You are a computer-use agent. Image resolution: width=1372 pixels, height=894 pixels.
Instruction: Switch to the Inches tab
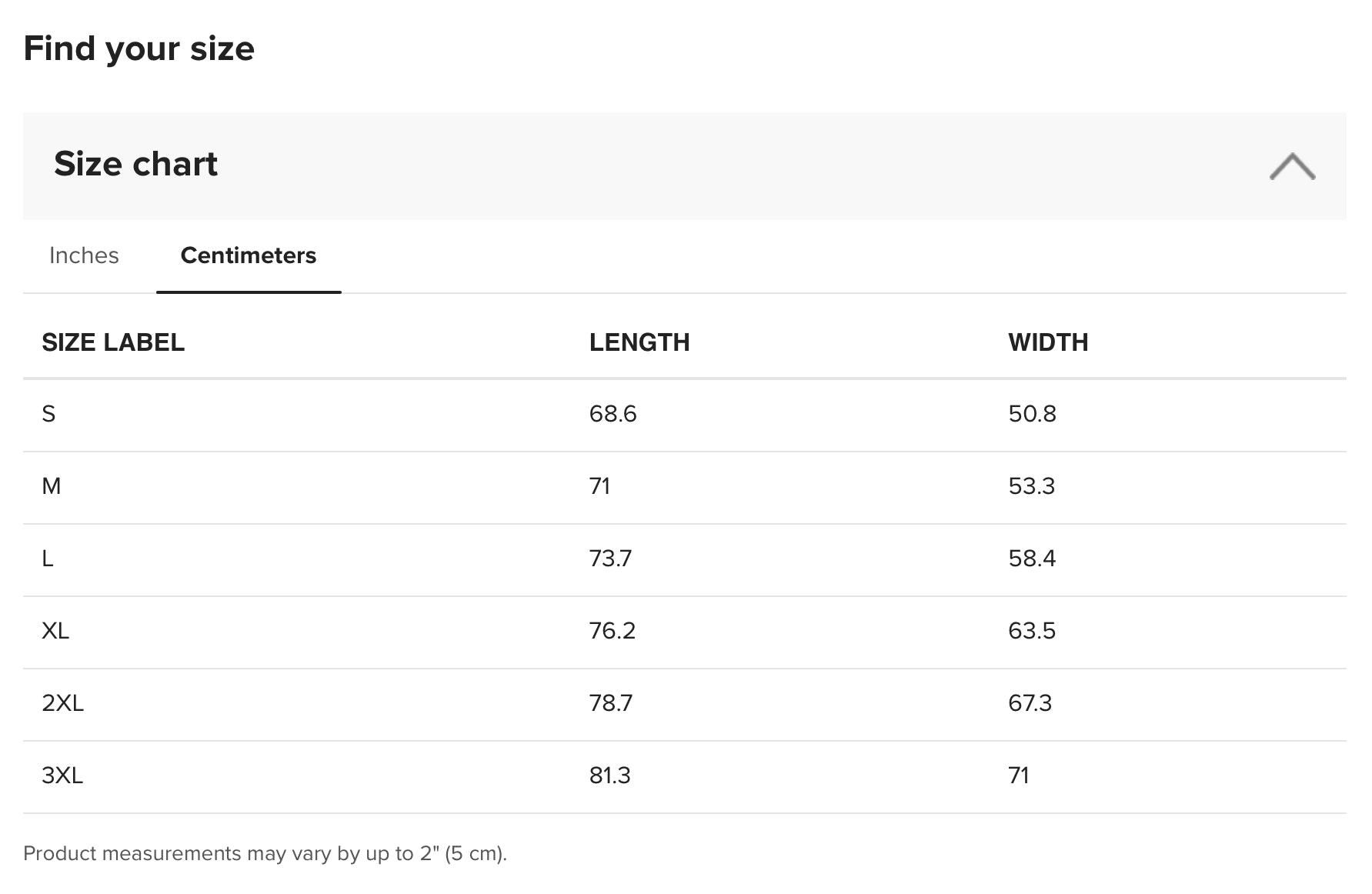tap(84, 255)
